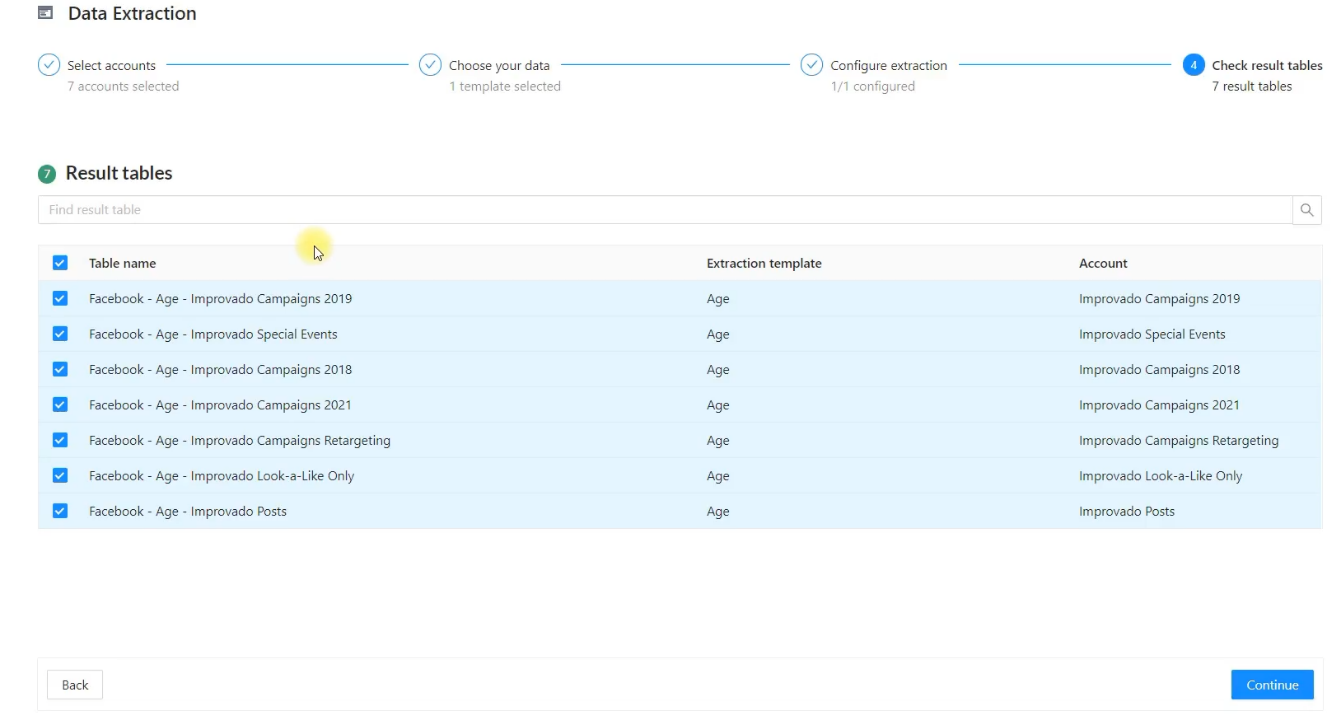This screenshot has width=1341, height=720.
Task: Click Age template in Retargeting row
Action: click(718, 441)
